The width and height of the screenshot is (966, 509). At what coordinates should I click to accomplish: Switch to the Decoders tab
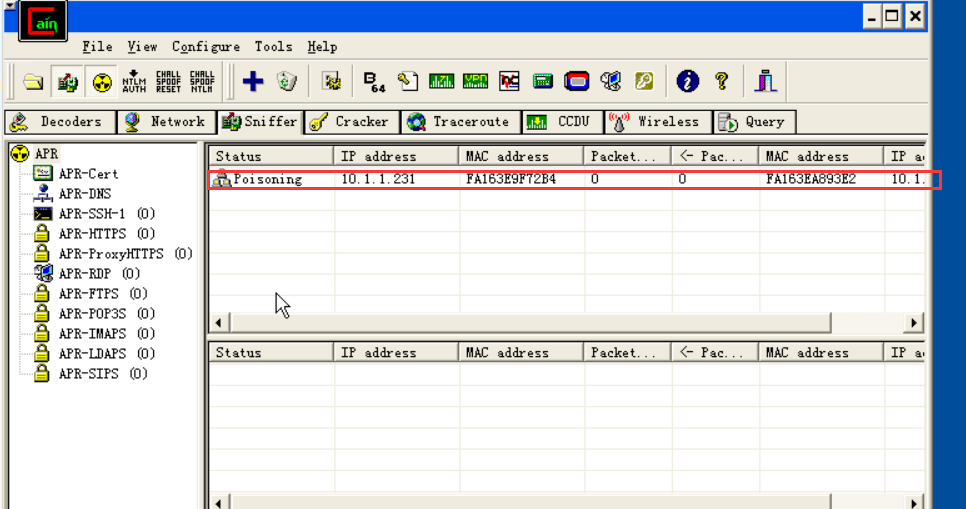click(x=60, y=122)
